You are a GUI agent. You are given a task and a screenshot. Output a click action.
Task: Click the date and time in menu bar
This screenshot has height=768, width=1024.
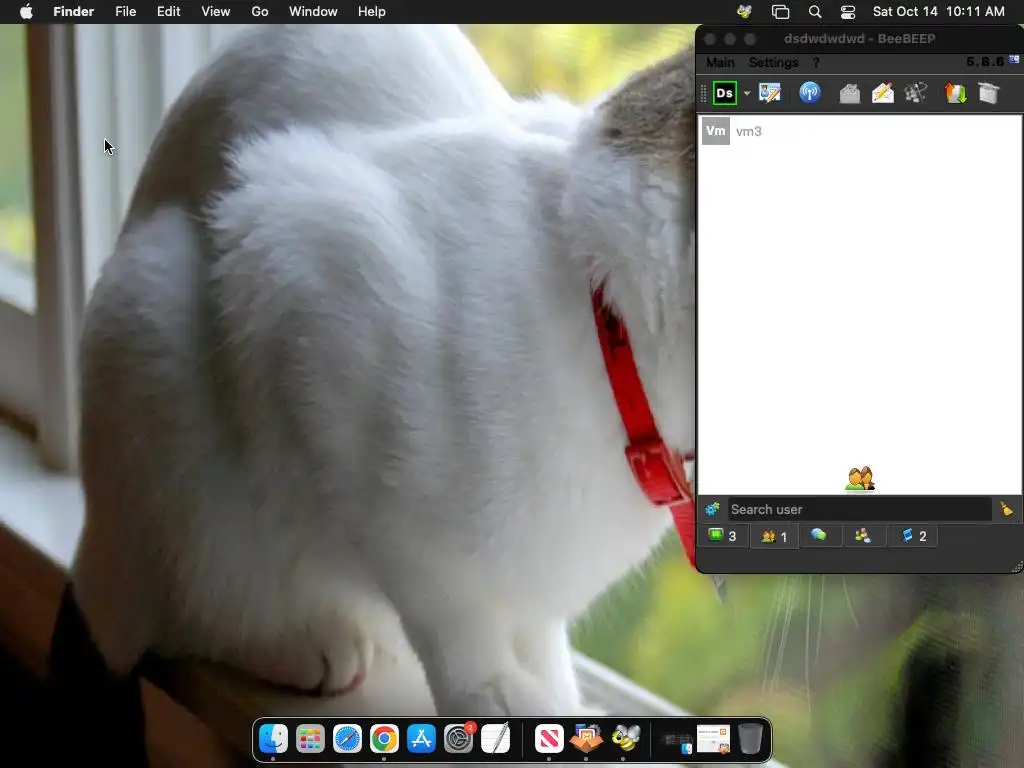[x=938, y=11]
